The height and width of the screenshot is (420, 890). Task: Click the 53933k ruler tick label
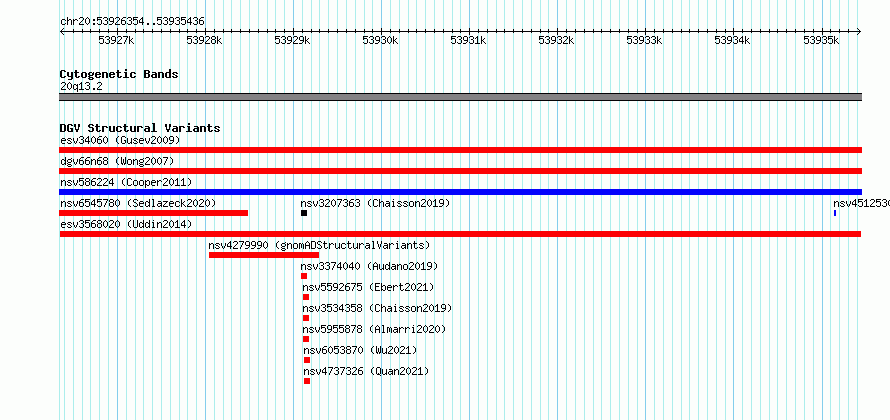645,40
